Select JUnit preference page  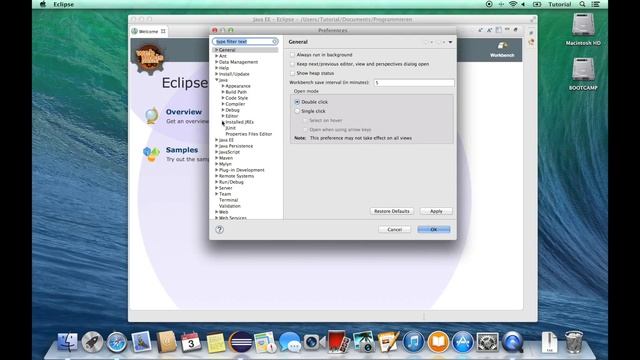coord(231,128)
